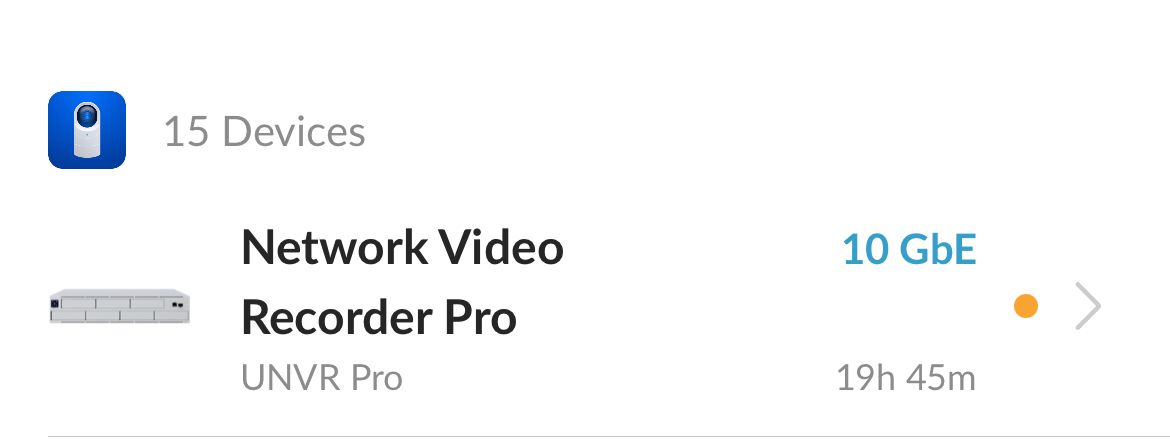1170x445 pixels.
Task: Click the white camera graphic inside Protect icon
Action: tap(87, 130)
